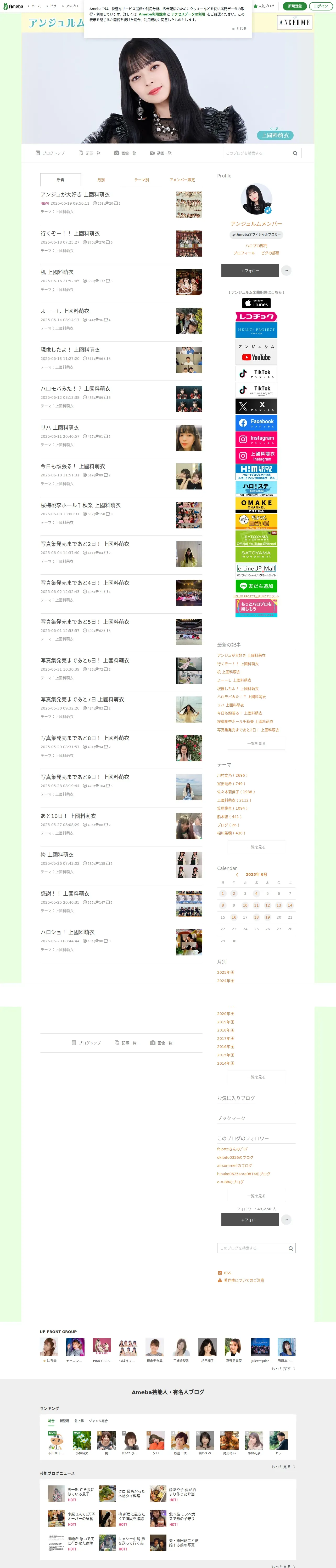Open the H!M mobile service banner
Screen dimensions: 336x1568
pyautogui.click(x=256, y=472)
